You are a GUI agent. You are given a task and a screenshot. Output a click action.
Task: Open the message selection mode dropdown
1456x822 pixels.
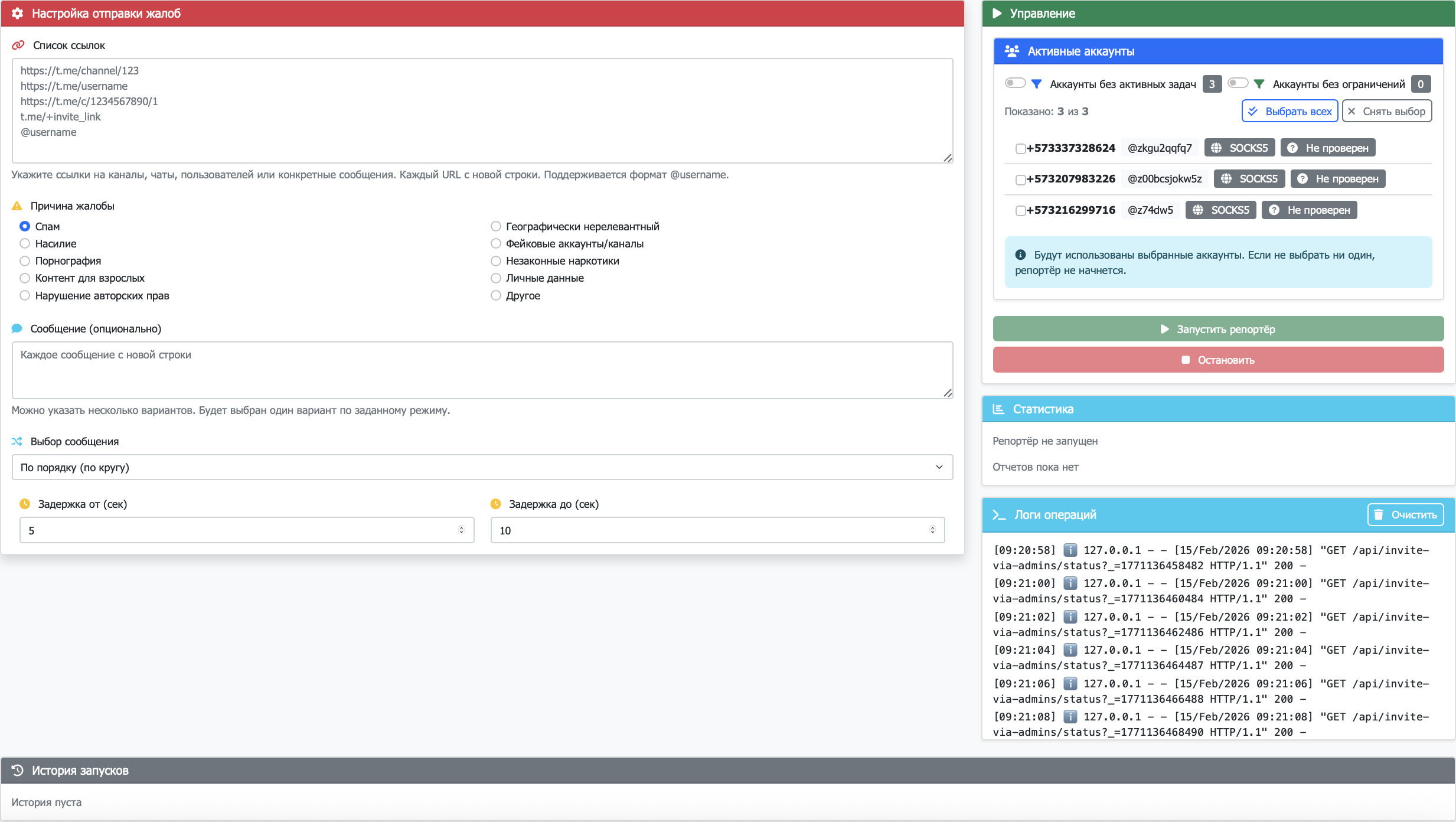[482, 467]
